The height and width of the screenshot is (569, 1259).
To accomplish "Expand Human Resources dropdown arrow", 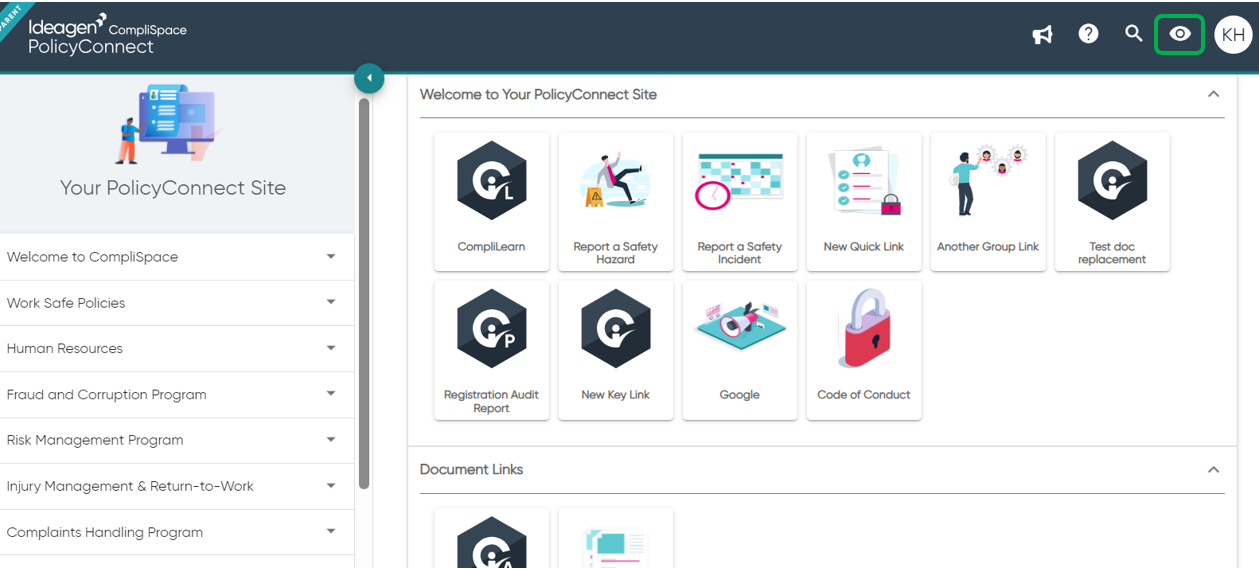I will tap(331, 348).
